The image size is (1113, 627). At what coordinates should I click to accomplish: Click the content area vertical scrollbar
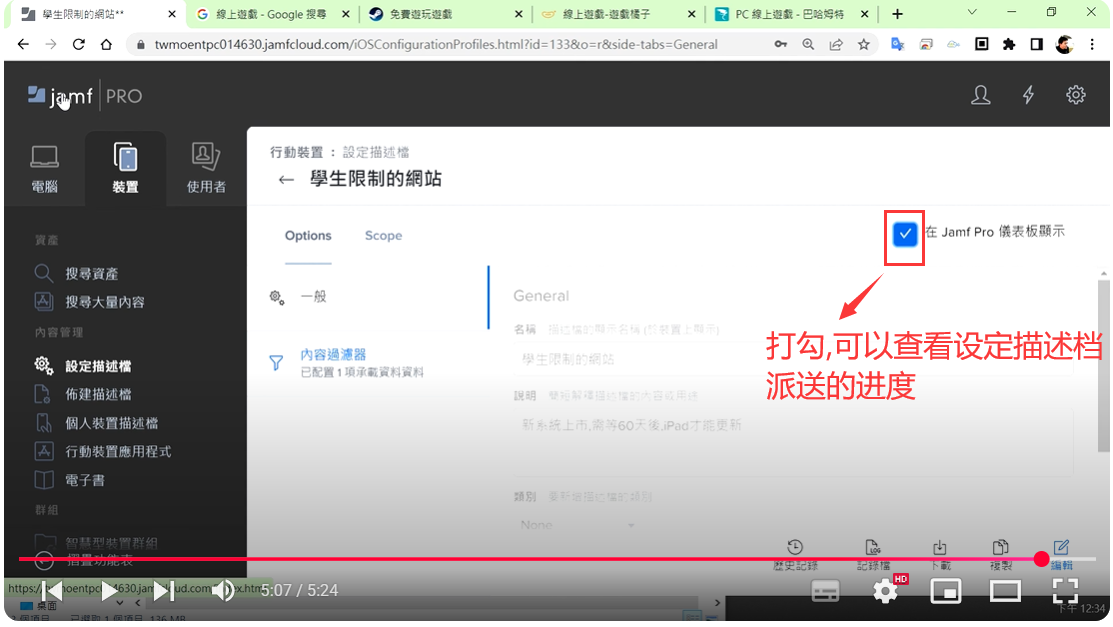coord(1103,365)
